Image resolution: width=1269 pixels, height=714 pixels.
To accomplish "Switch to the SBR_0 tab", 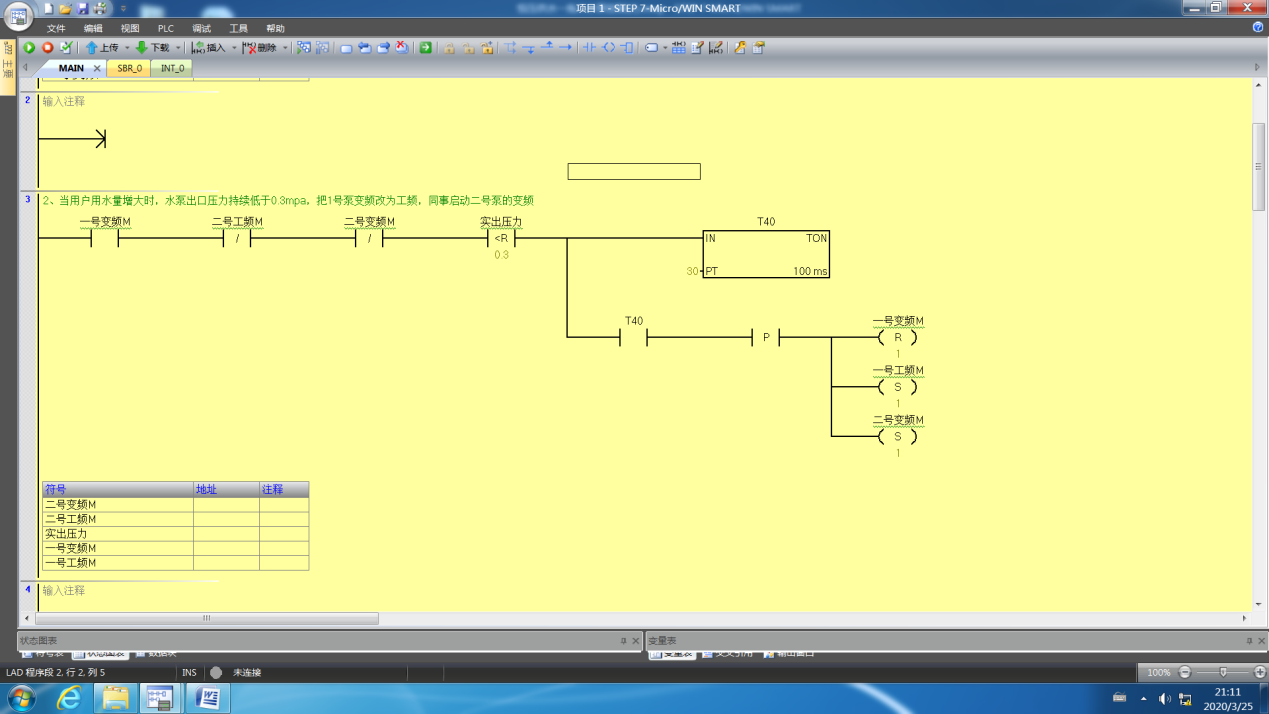I will pyautogui.click(x=129, y=68).
